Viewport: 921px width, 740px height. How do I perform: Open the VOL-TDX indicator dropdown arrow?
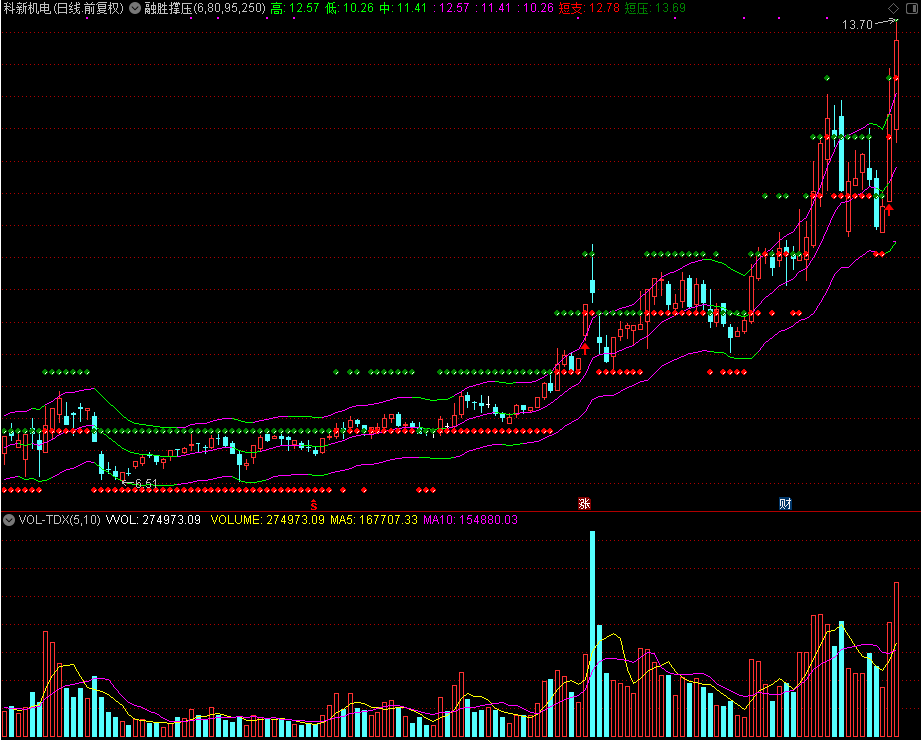(x=9, y=520)
